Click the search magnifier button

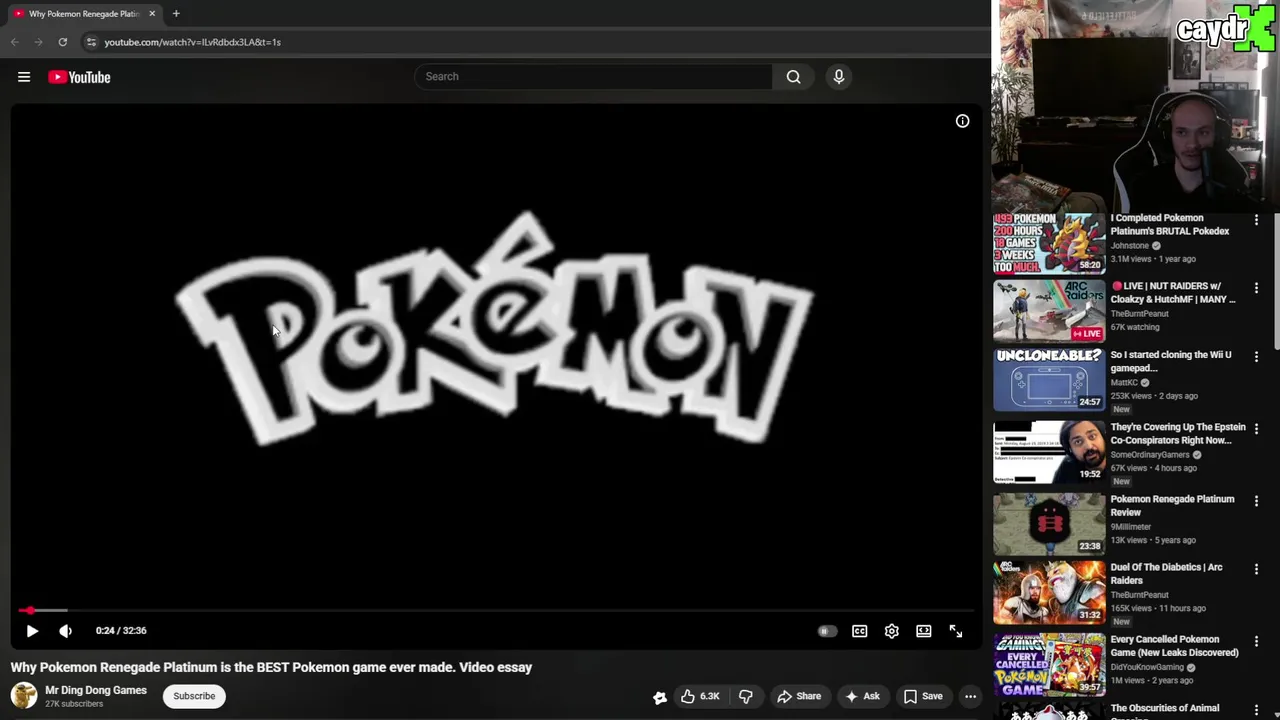click(793, 77)
